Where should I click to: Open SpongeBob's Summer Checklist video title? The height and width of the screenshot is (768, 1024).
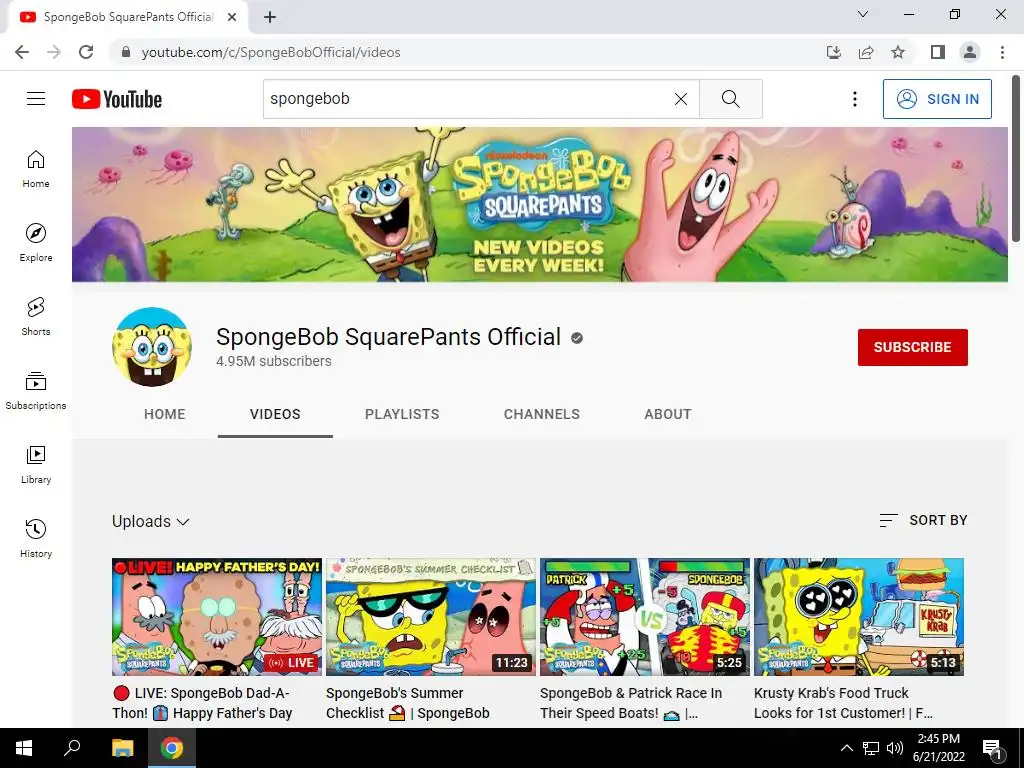pos(408,703)
